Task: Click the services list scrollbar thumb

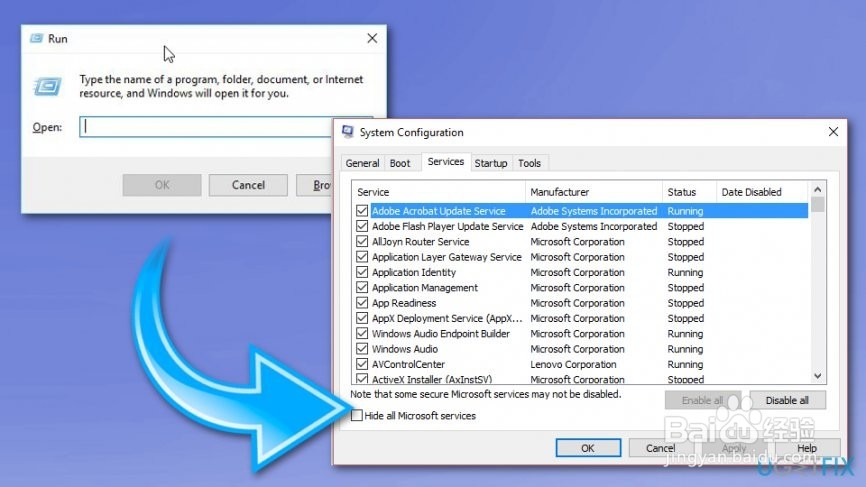Action: [x=817, y=204]
